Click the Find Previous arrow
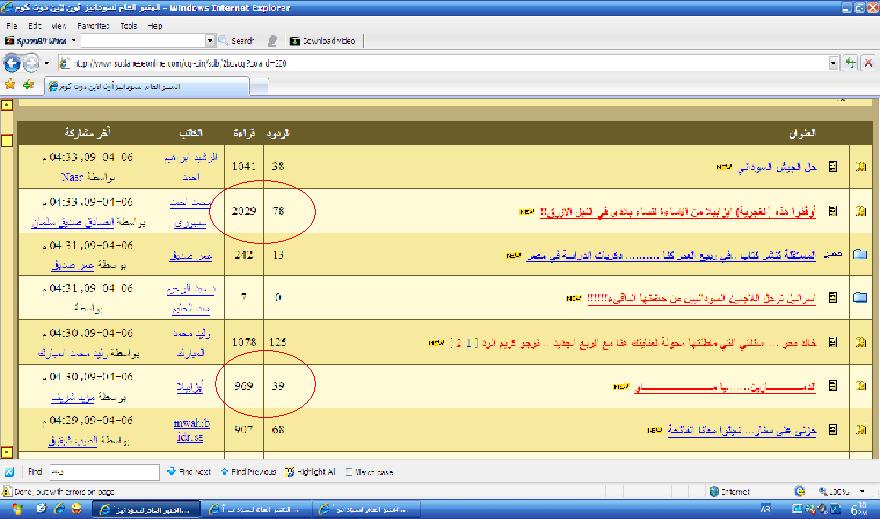Image resolution: width=880 pixels, height=519 pixels. tap(250, 471)
